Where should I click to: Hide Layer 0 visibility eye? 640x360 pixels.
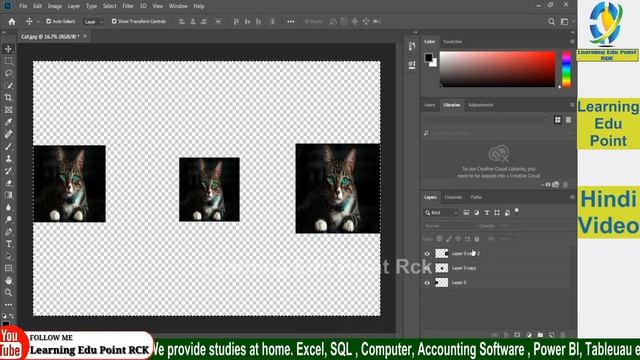tap(427, 282)
